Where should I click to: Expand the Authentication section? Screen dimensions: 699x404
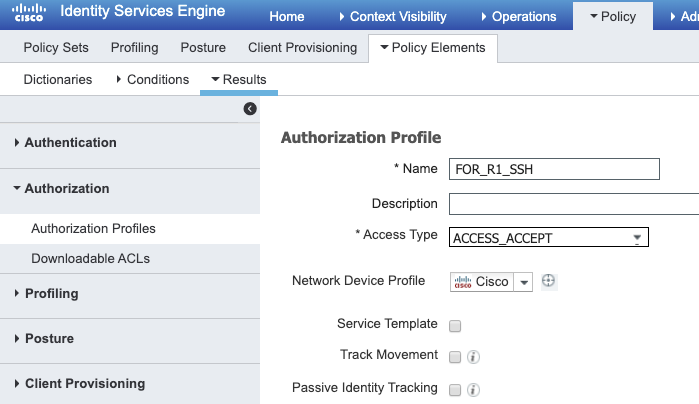[x=70, y=143]
